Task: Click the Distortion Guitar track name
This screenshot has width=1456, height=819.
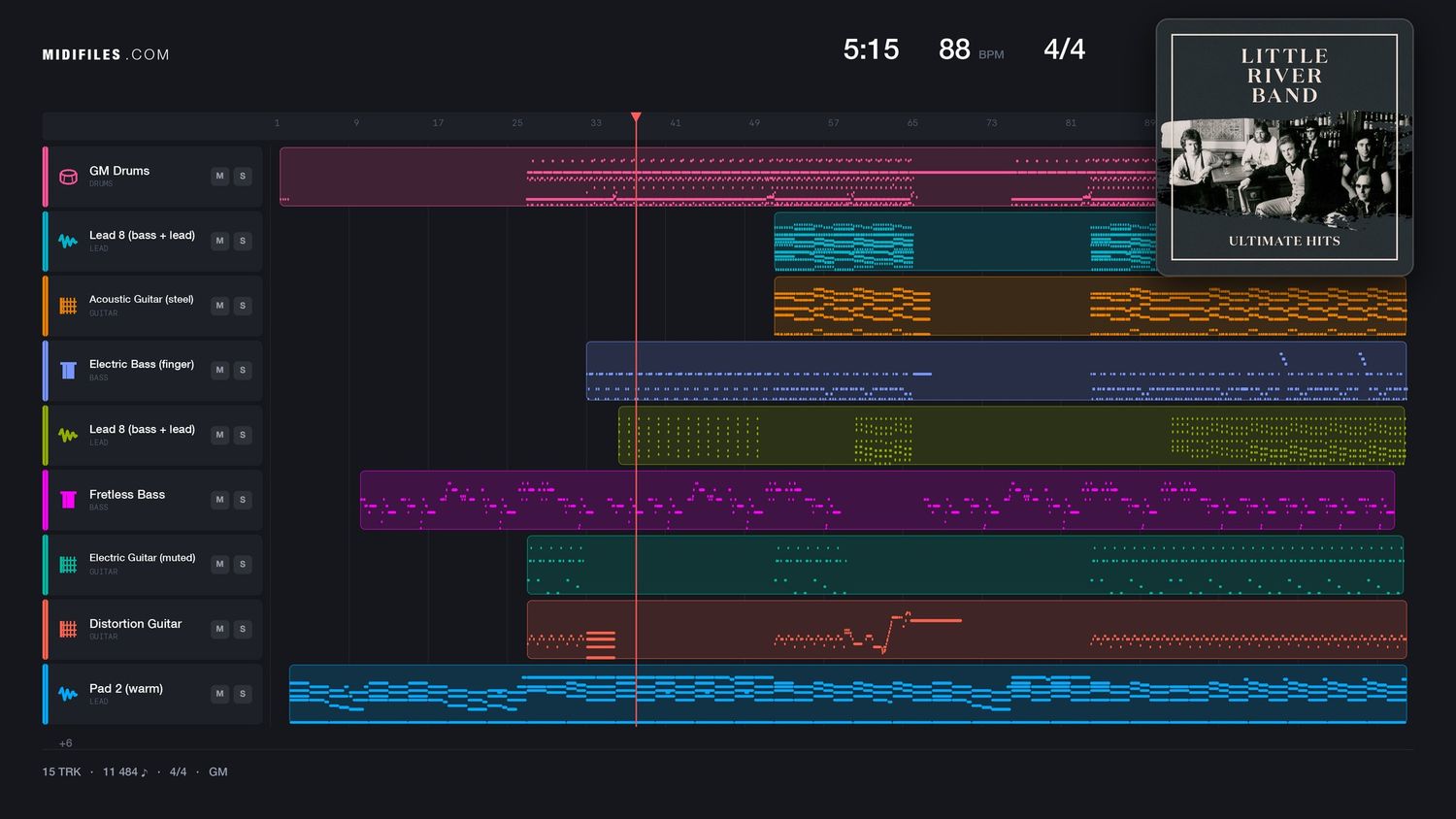Action: [x=136, y=624]
